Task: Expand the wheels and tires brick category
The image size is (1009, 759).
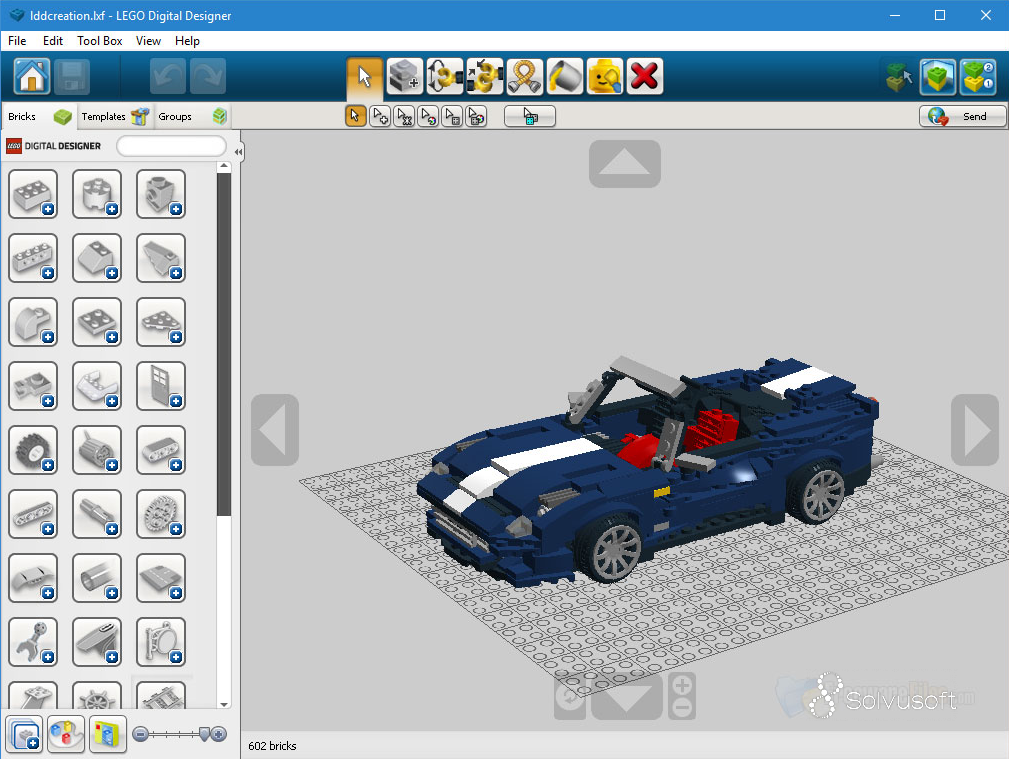Action: [x=33, y=450]
